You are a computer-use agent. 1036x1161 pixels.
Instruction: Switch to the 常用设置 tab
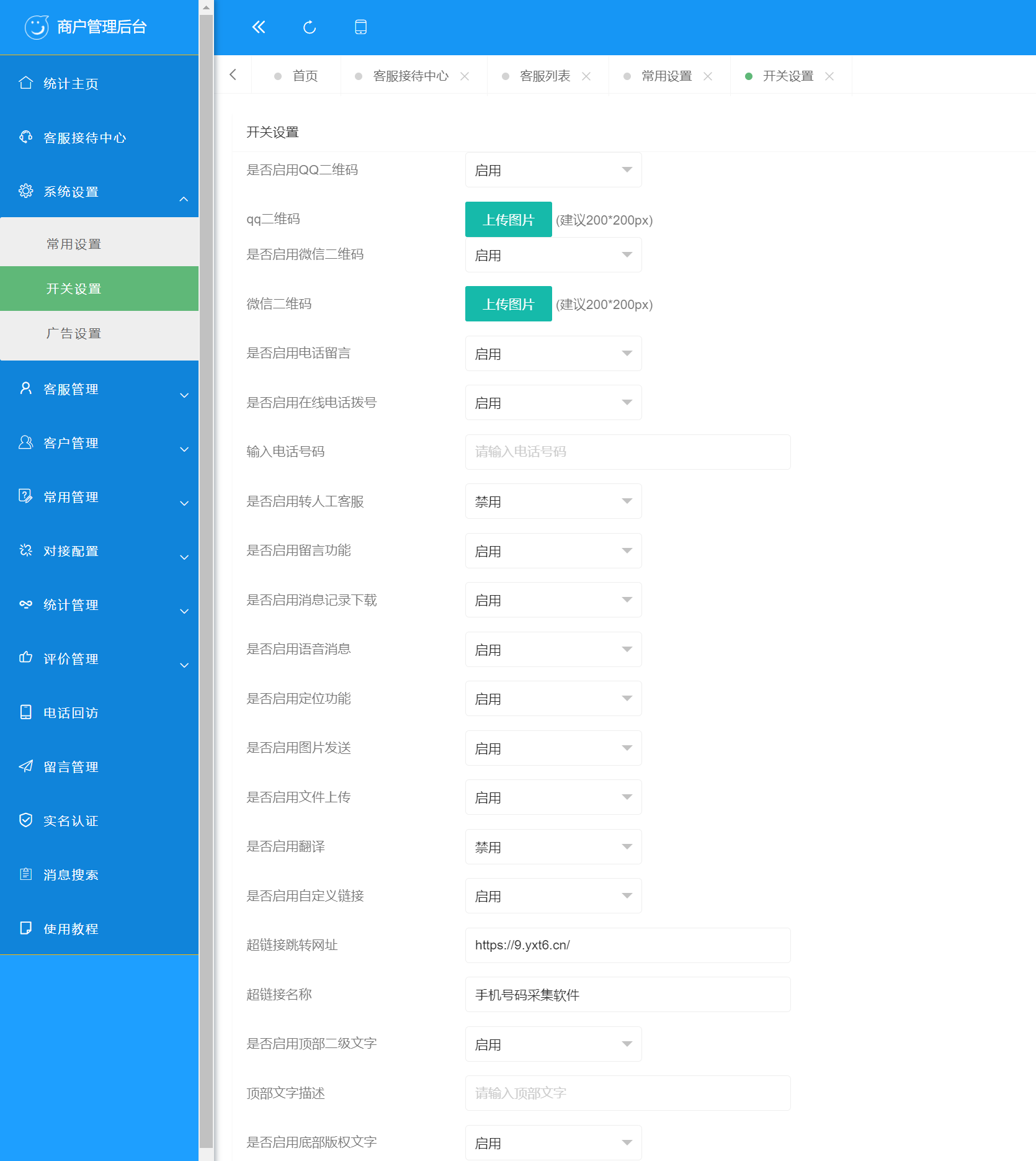click(x=666, y=76)
